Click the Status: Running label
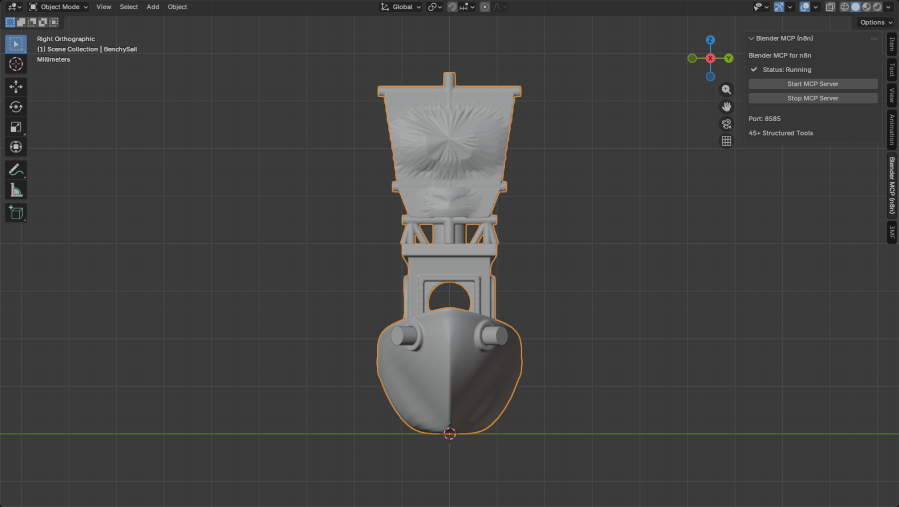Viewport: 899px width, 507px height. [x=787, y=69]
